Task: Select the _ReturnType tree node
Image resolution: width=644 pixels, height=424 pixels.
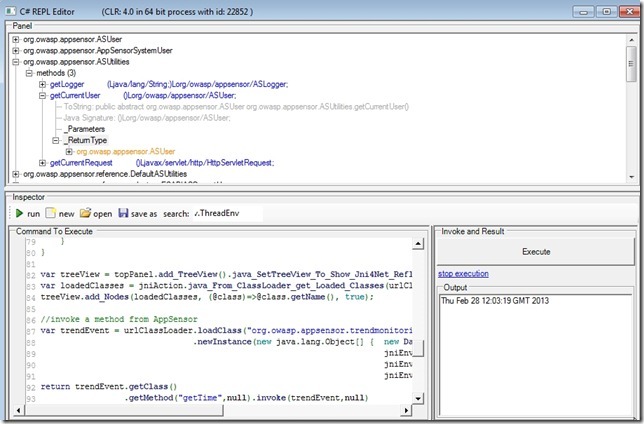Action: [84, 140]
